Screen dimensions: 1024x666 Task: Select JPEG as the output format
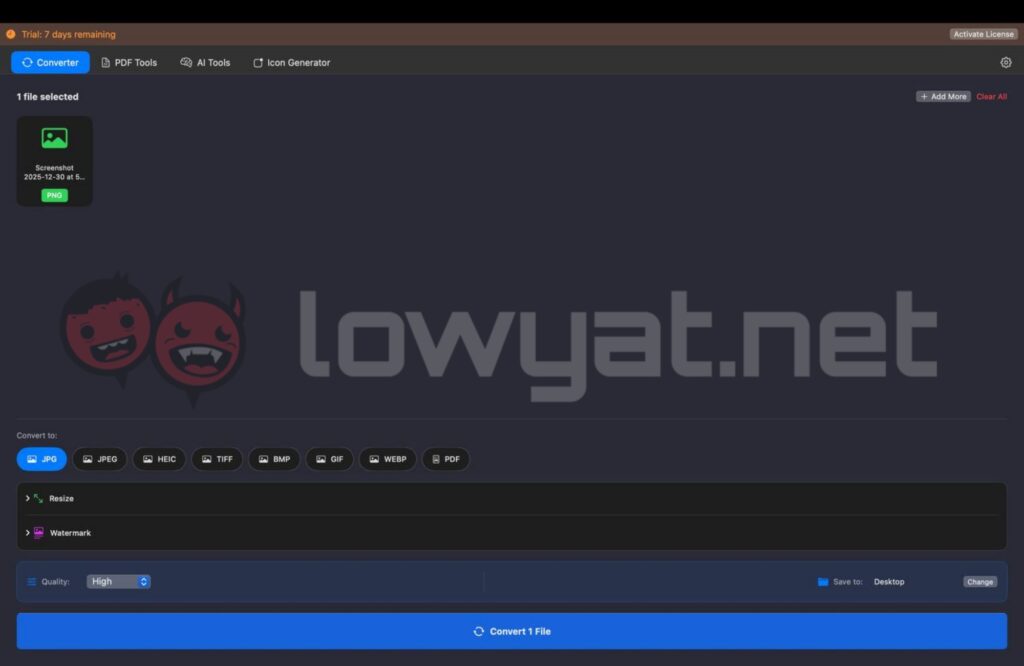pyautogui.click(x=100, y=459)
